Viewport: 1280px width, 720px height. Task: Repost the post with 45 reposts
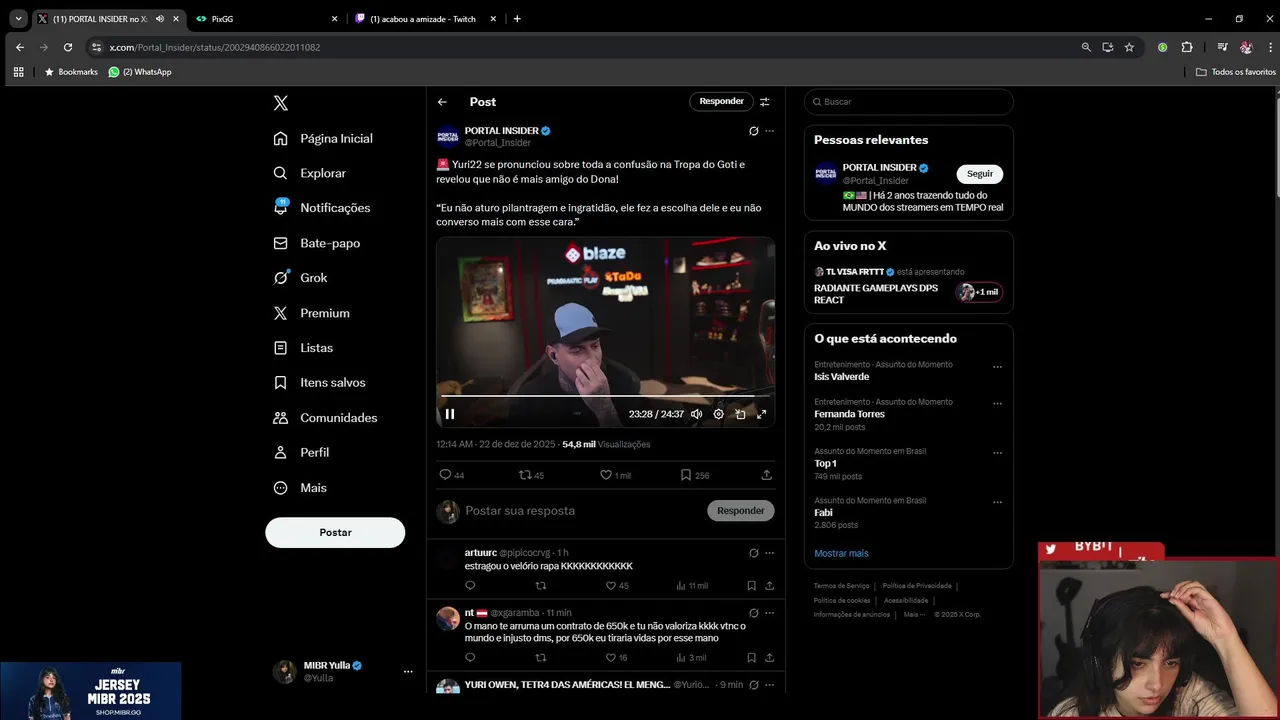[x=531, y=475]
